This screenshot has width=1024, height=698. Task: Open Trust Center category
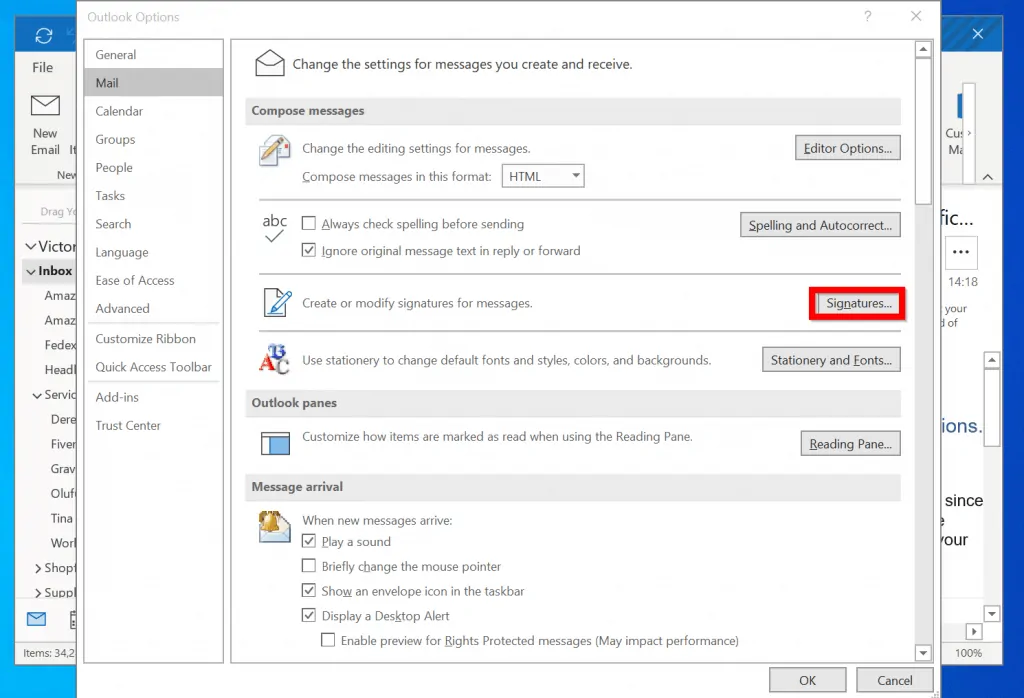point(154,425)
